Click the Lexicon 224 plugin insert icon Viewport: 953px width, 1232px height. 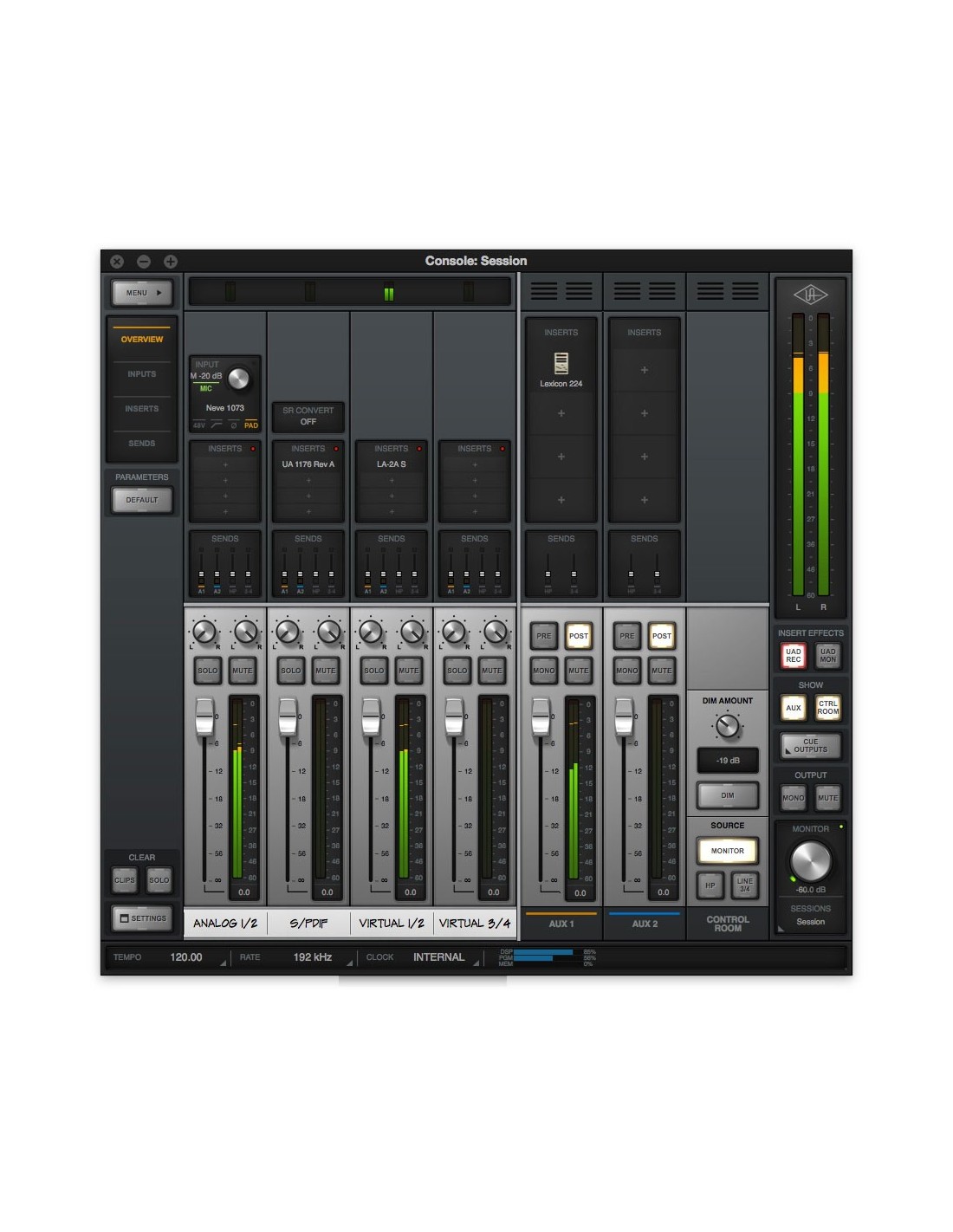561,363
